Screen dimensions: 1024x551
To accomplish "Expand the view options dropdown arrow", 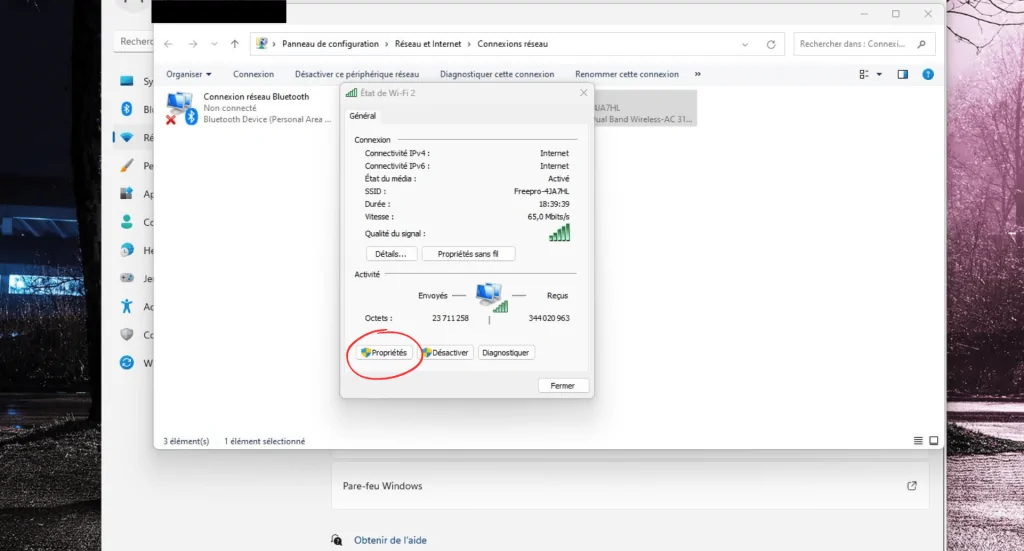I will pyautogui.click(x=879, y=74).
